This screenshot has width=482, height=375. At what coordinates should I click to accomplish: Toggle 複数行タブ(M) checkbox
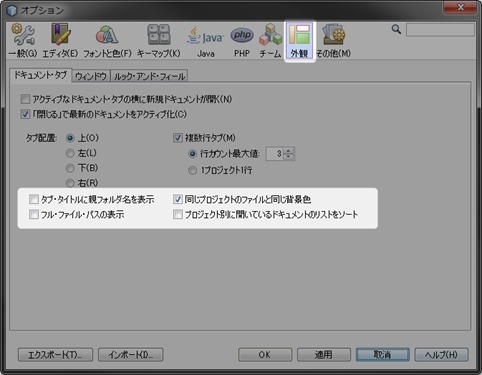178,138
